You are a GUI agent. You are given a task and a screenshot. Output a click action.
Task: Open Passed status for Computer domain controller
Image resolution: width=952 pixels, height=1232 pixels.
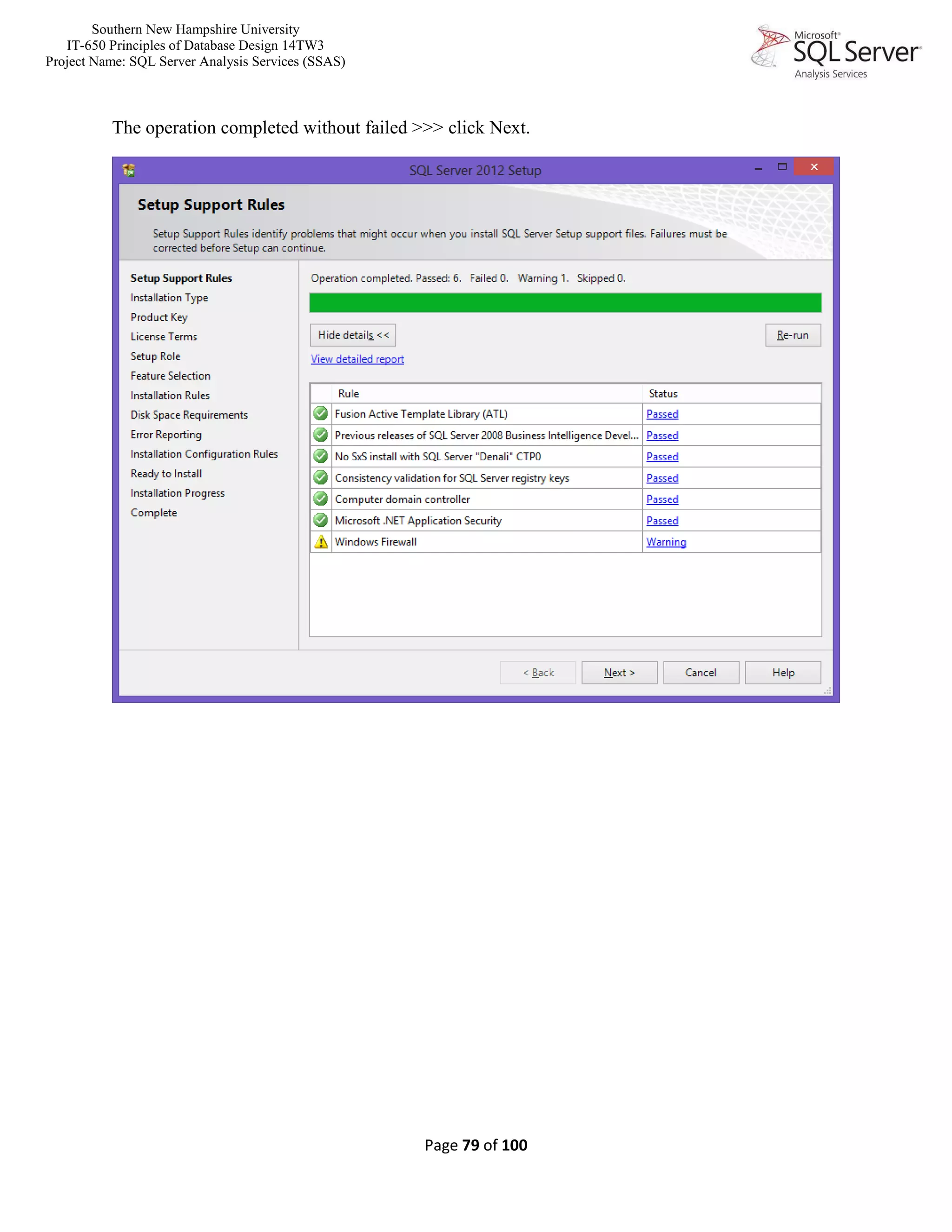click(x=662, y=499)
